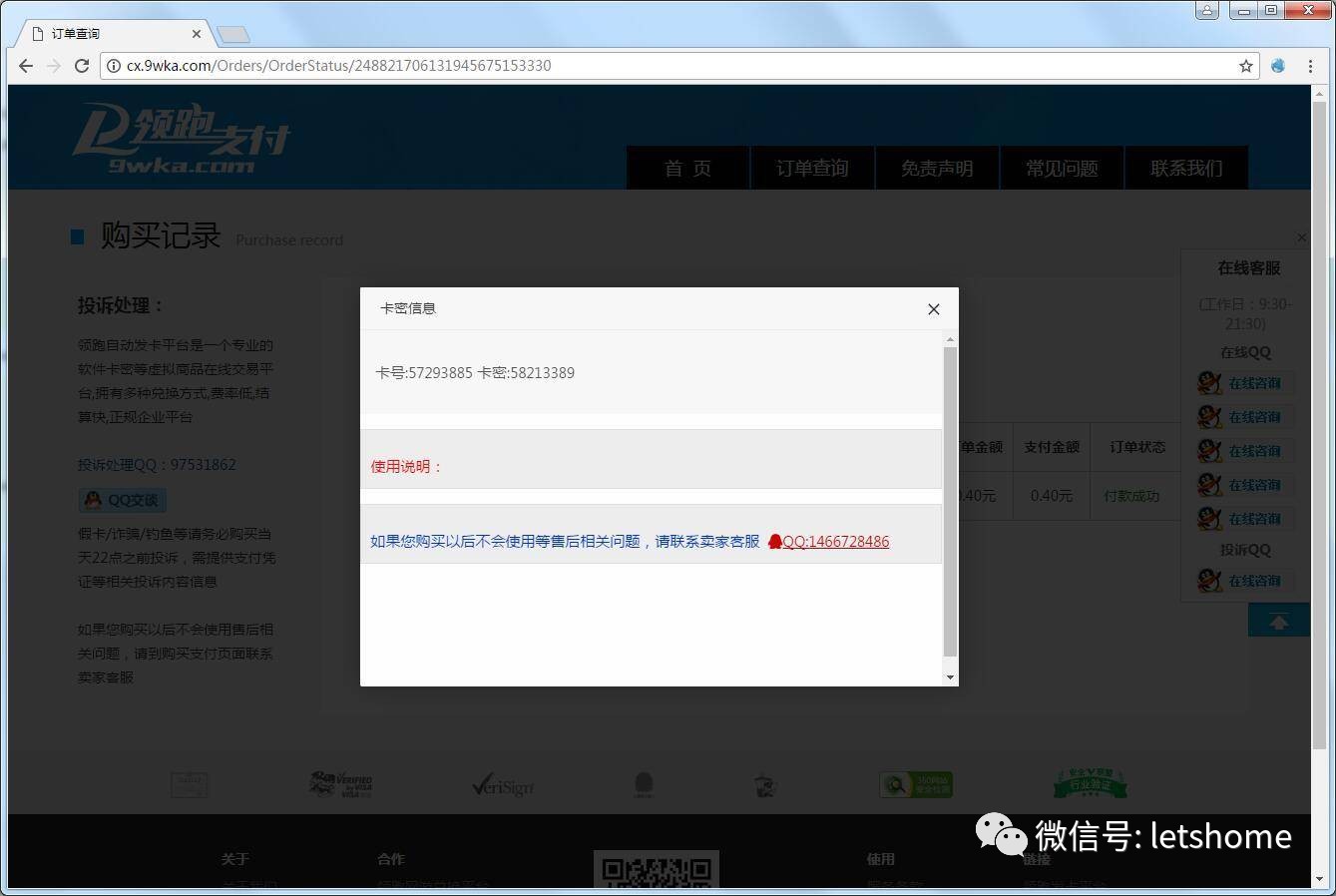Open a new browser tab
The image size is (1336, 896).
click(x=232, y=35)
